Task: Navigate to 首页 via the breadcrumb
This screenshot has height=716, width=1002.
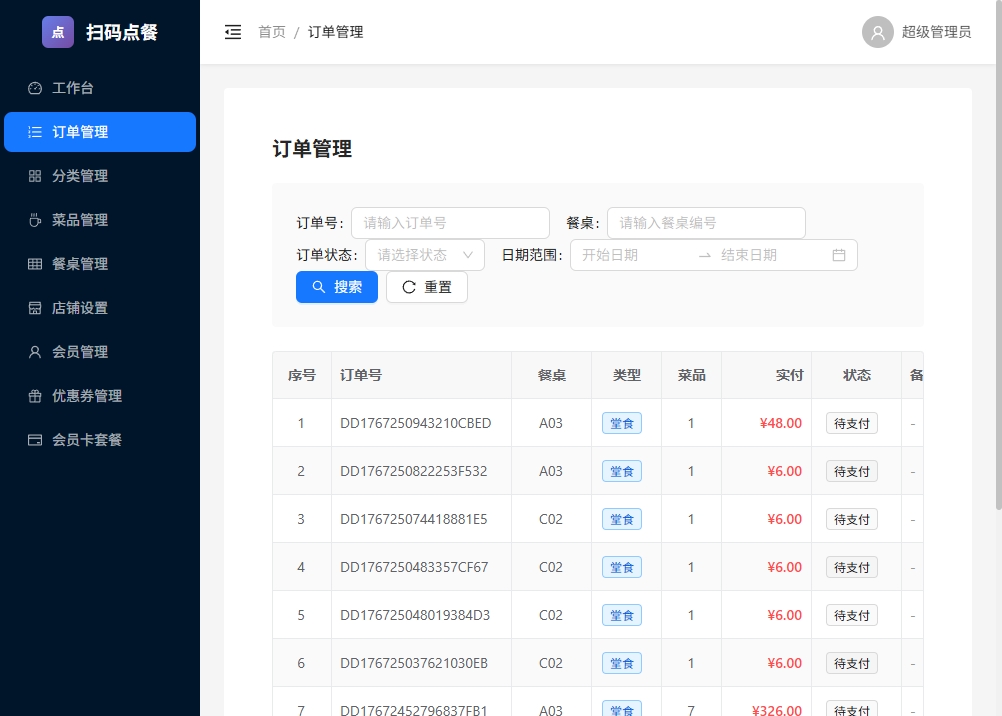Action: click(x=271, y=32)
